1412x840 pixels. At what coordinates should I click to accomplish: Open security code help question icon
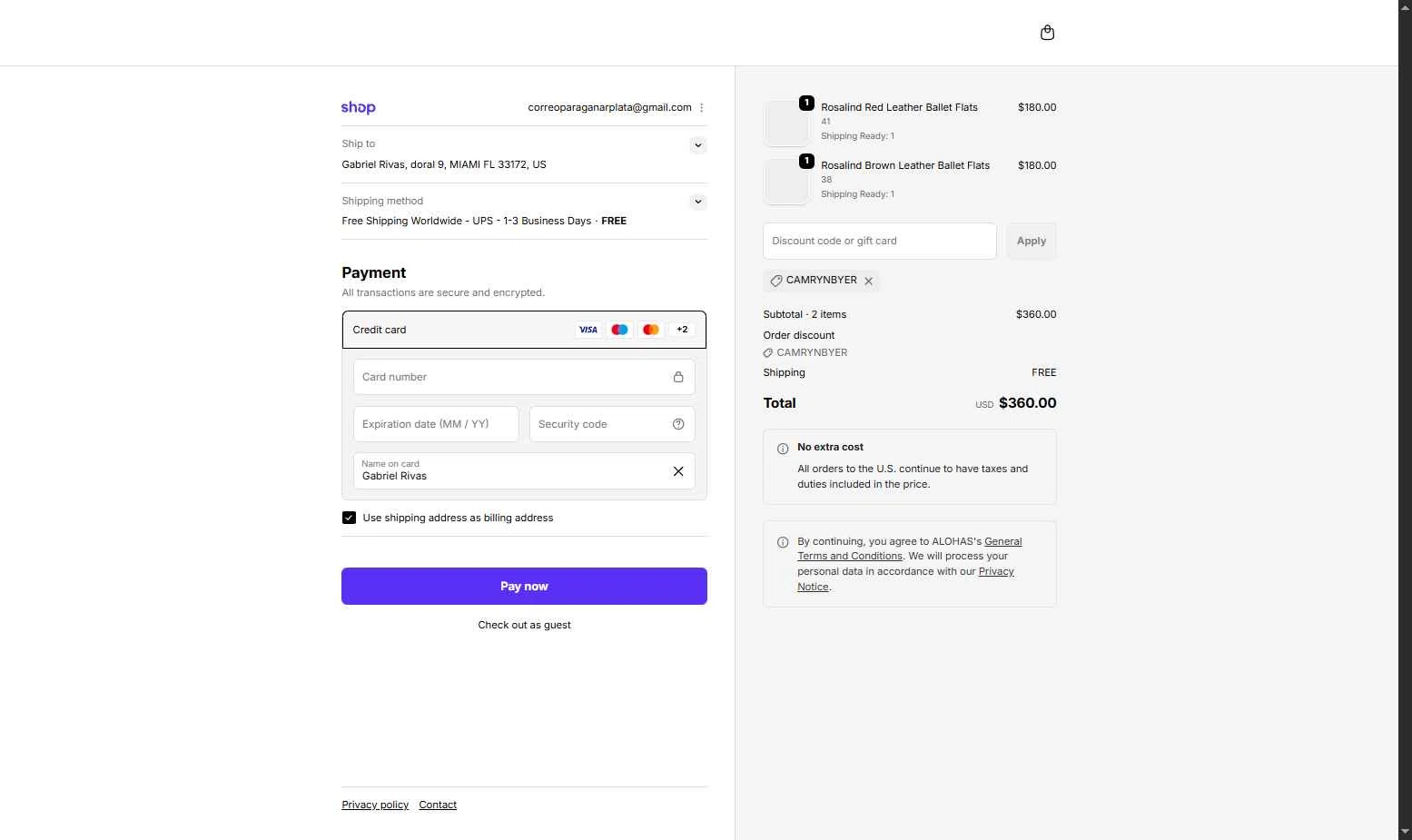678,424
